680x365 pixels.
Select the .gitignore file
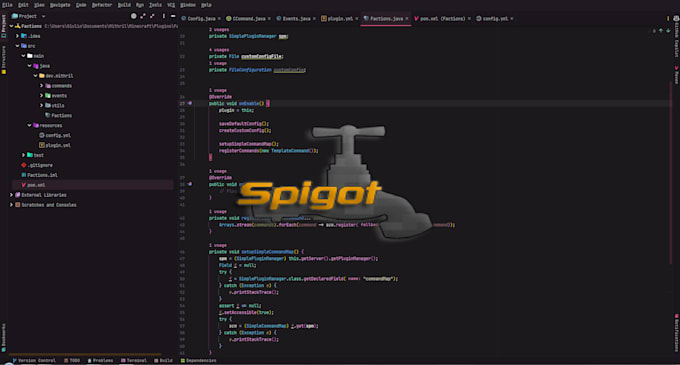click(37, 165)
